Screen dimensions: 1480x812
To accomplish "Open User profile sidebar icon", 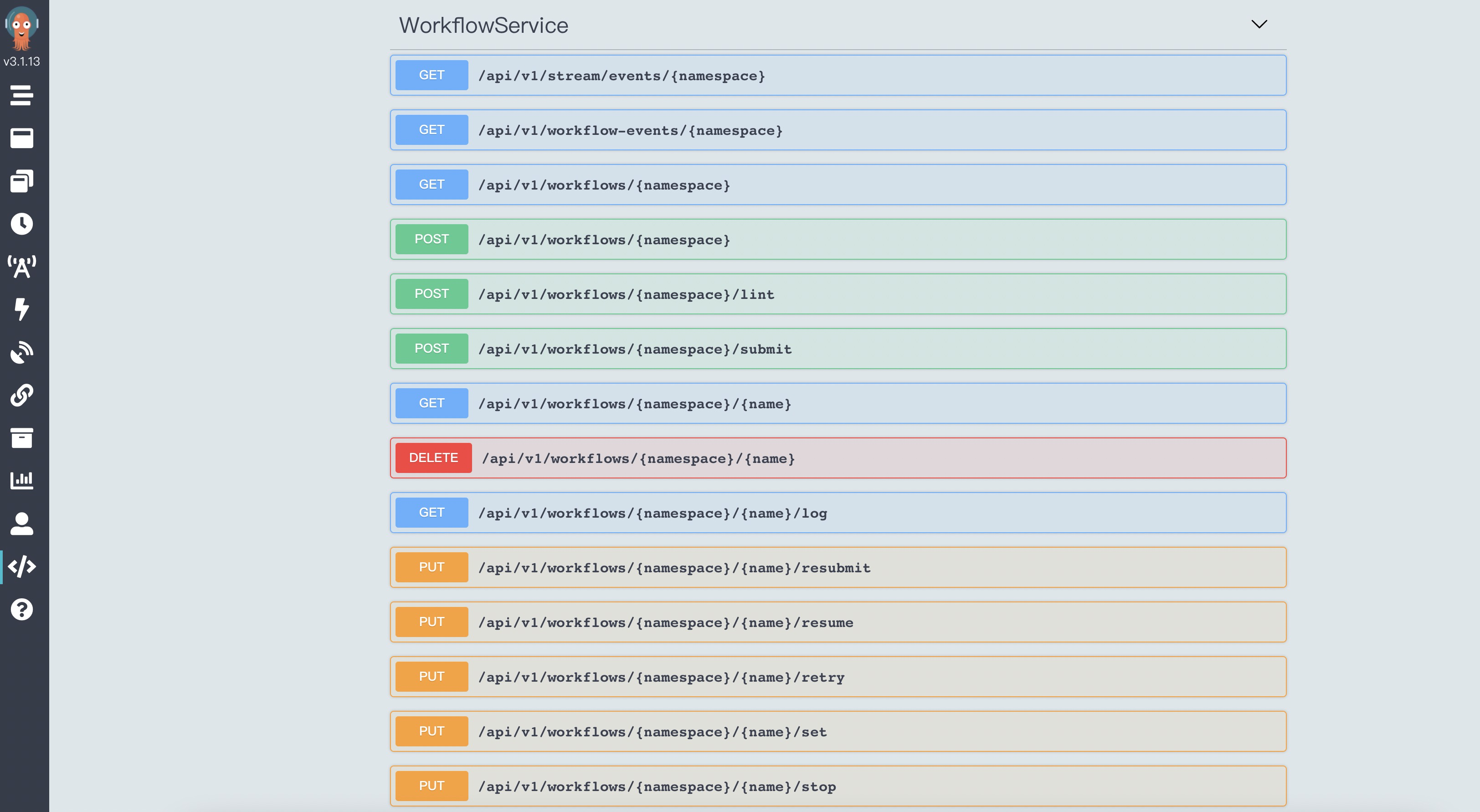I will point(22,524).
